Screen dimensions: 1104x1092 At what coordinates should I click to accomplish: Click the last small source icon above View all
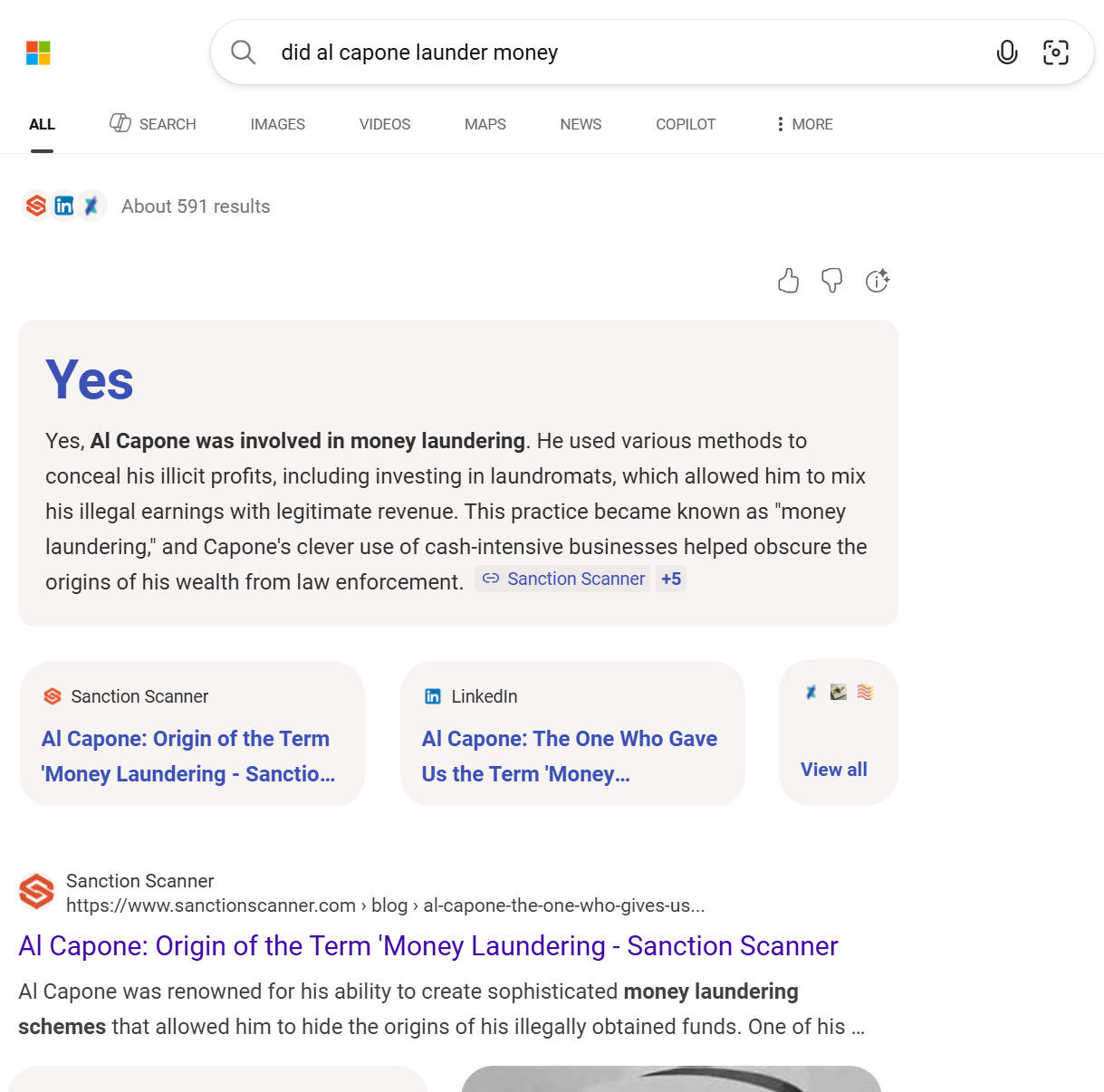(x=866, y=692)
